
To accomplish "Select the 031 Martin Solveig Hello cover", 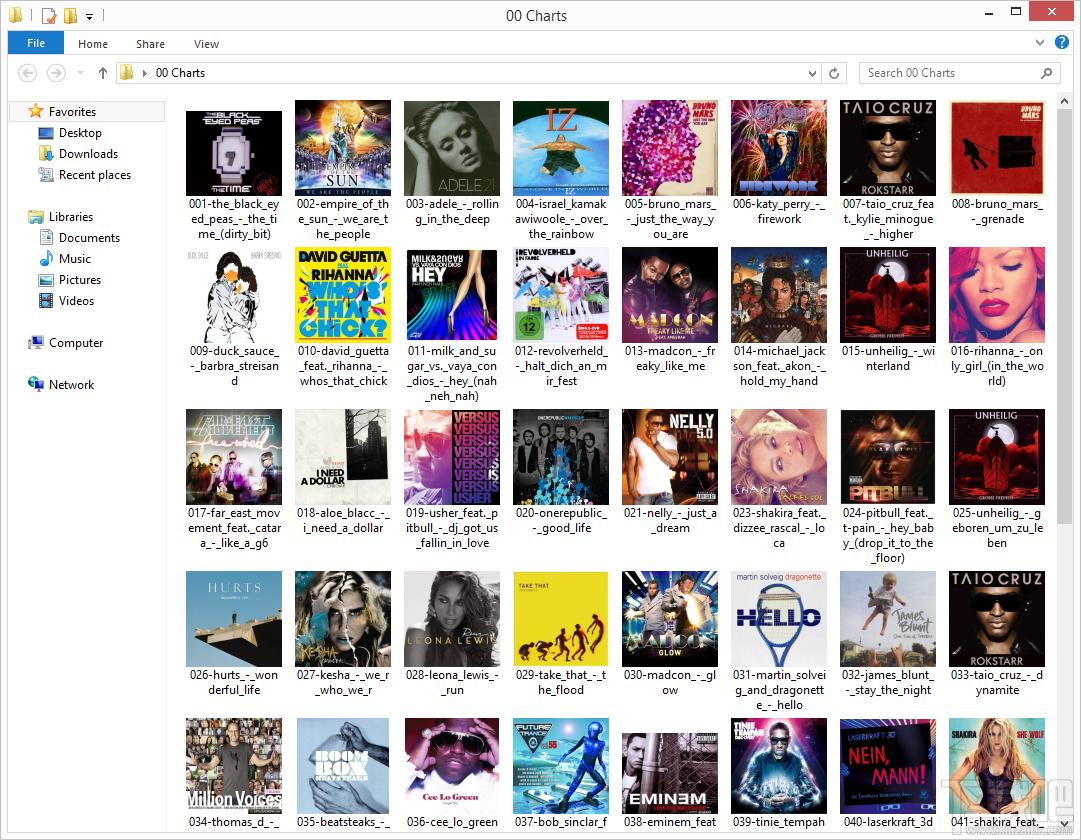I will (x=779, y=619).
